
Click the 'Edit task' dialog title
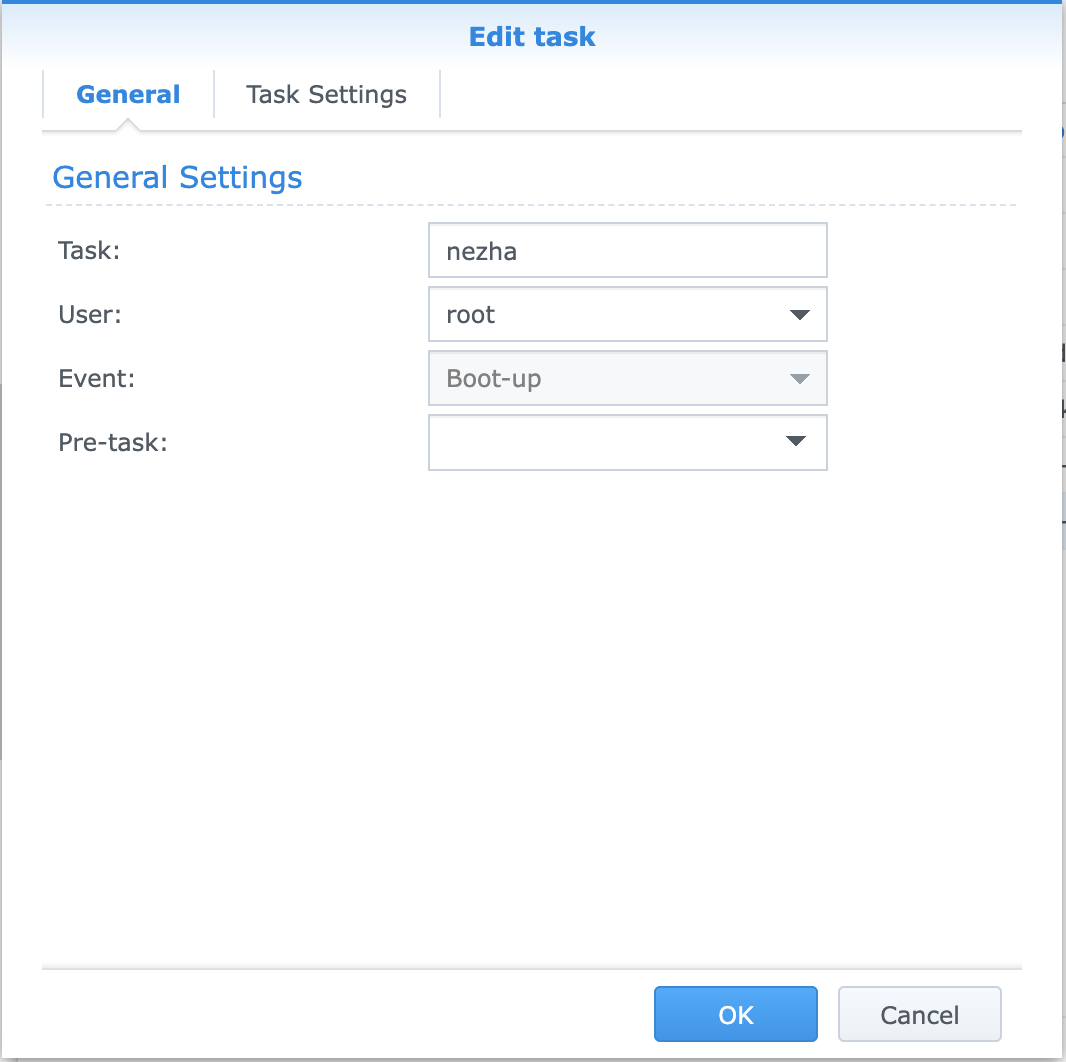click(532, 37)
